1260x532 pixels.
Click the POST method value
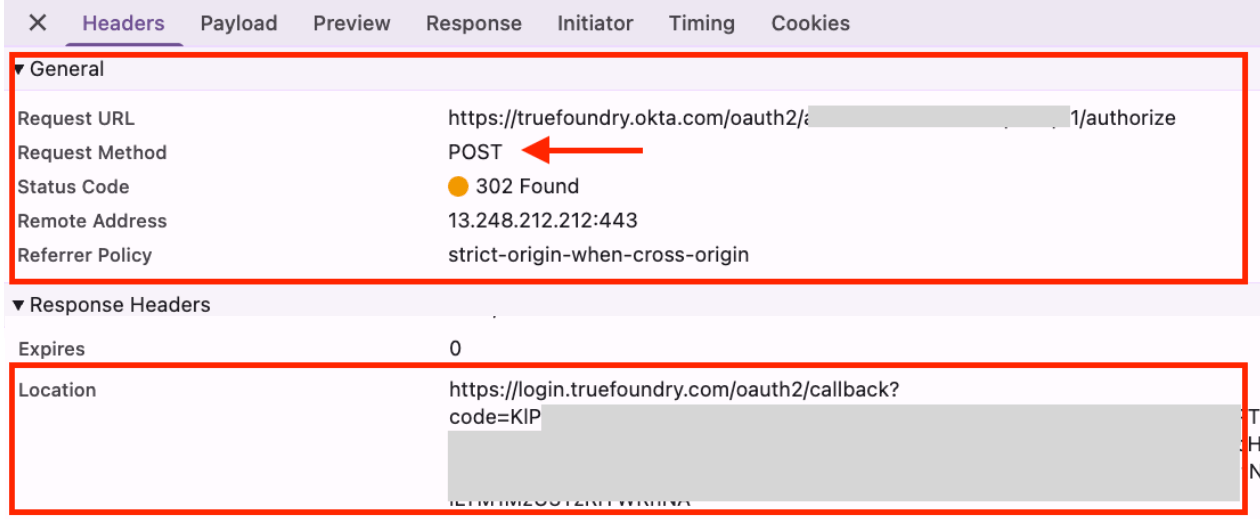[475, 152]
